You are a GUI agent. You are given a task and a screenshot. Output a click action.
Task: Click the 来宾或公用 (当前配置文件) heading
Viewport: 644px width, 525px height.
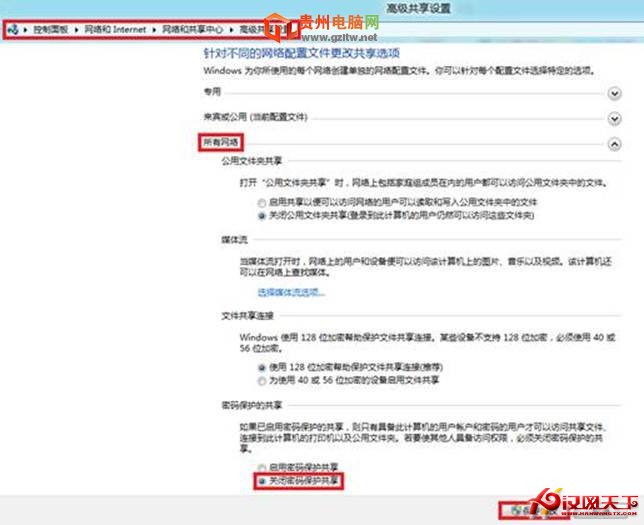click(x=255, y=117)
